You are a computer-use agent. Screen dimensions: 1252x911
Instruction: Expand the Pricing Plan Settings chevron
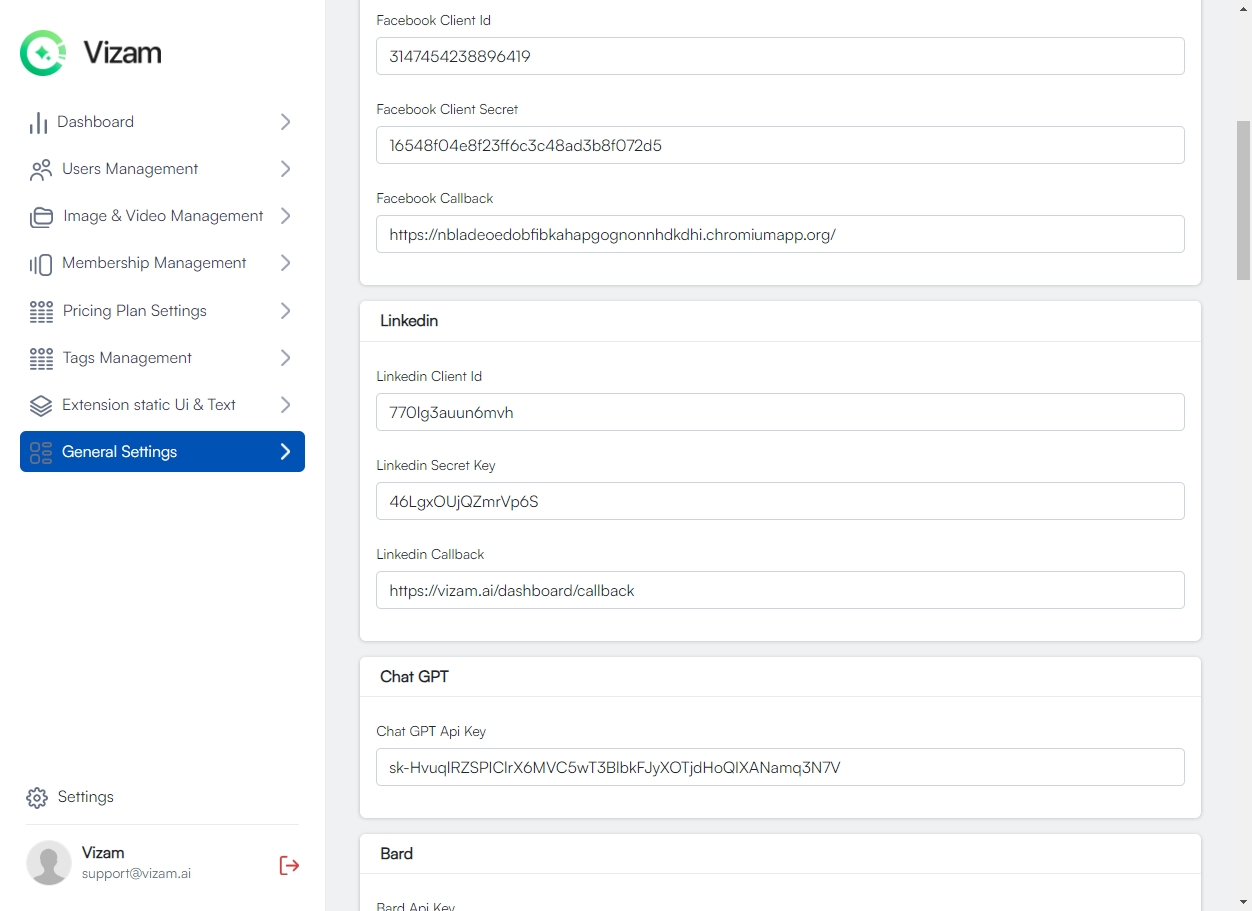(x=286, y=311)
